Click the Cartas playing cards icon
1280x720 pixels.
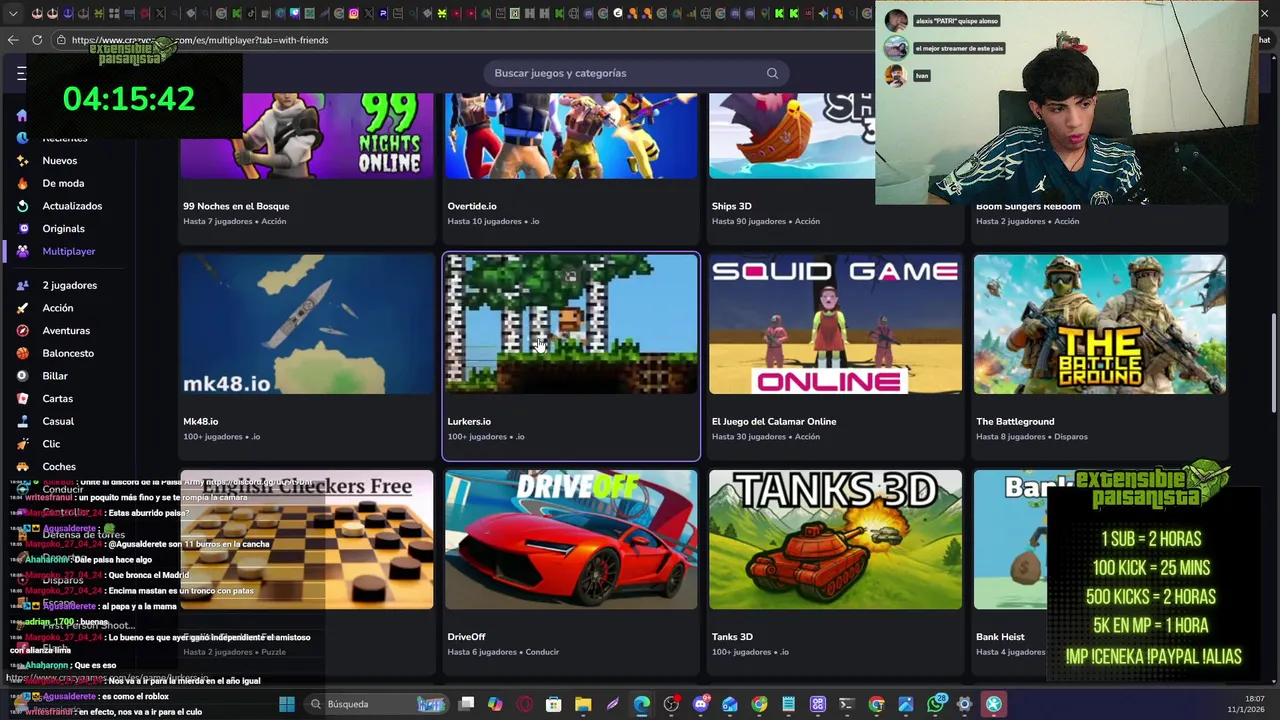pos(22,398)
